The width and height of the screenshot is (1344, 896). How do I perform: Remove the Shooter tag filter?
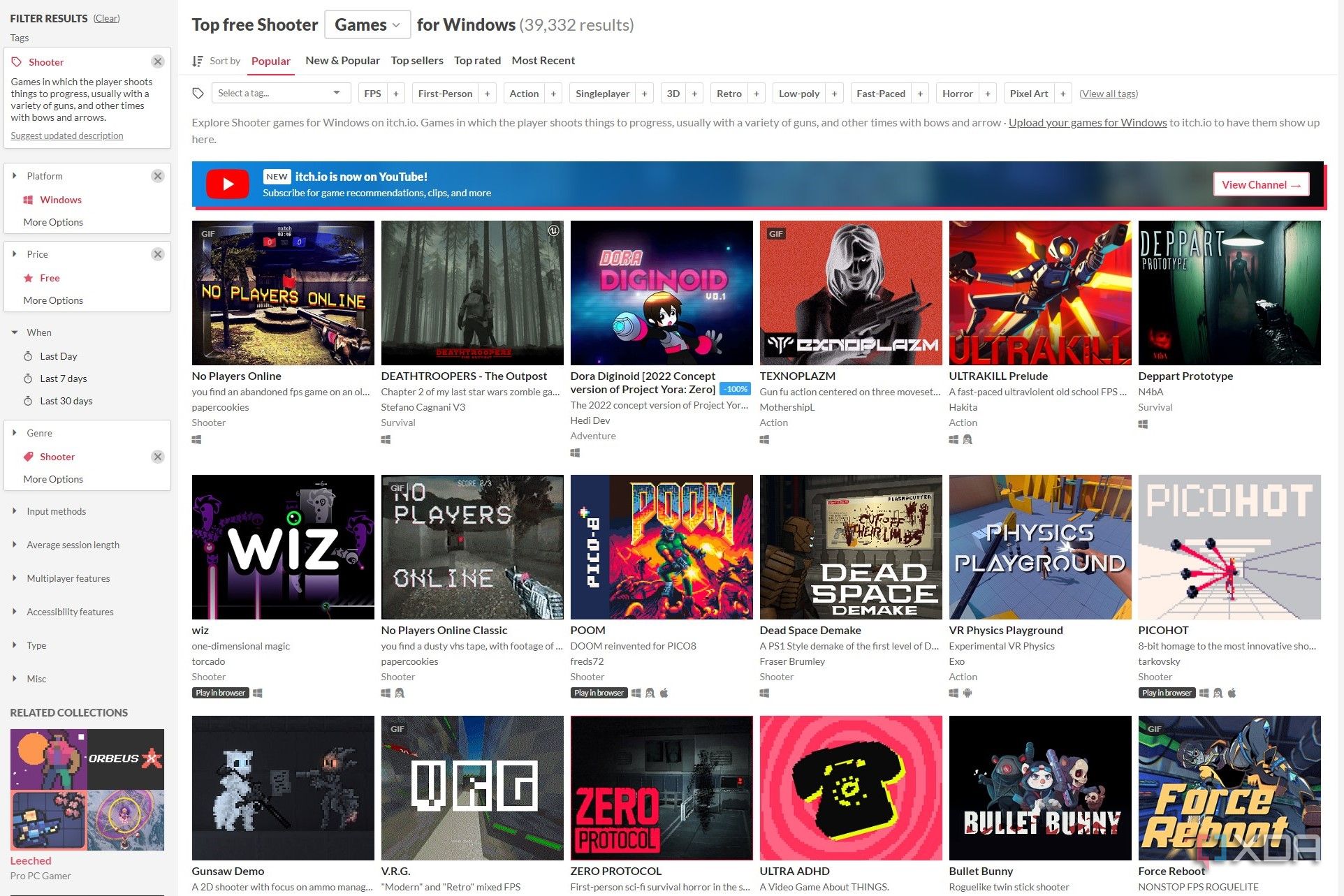pos(158,61)
